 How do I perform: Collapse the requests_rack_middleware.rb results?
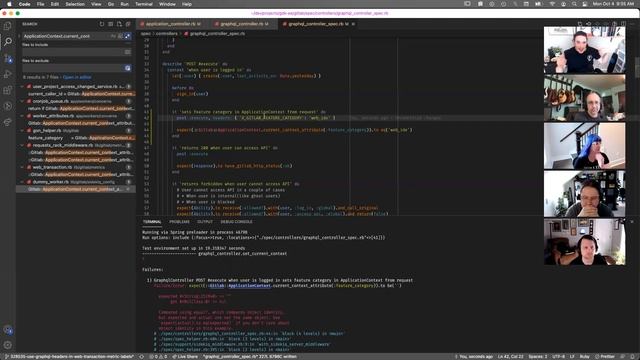(22, 145)
